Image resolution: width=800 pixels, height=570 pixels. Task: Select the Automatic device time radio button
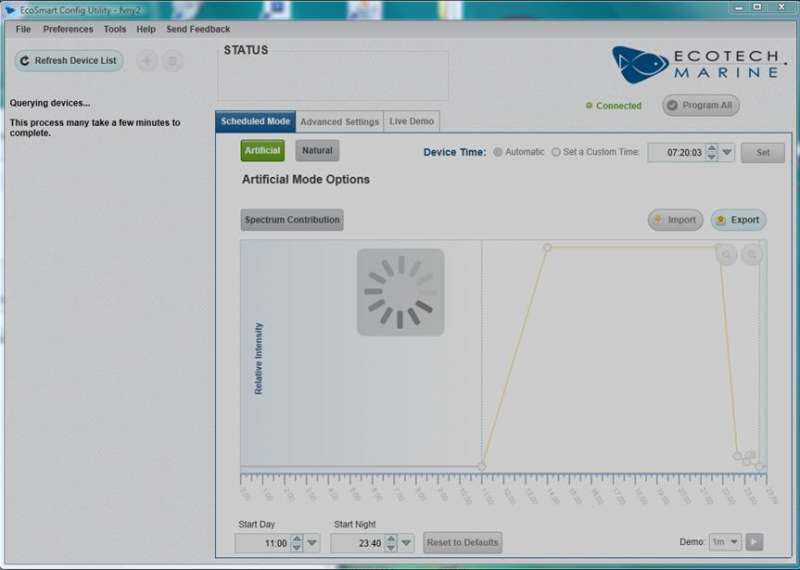click(x=498, y=152)
